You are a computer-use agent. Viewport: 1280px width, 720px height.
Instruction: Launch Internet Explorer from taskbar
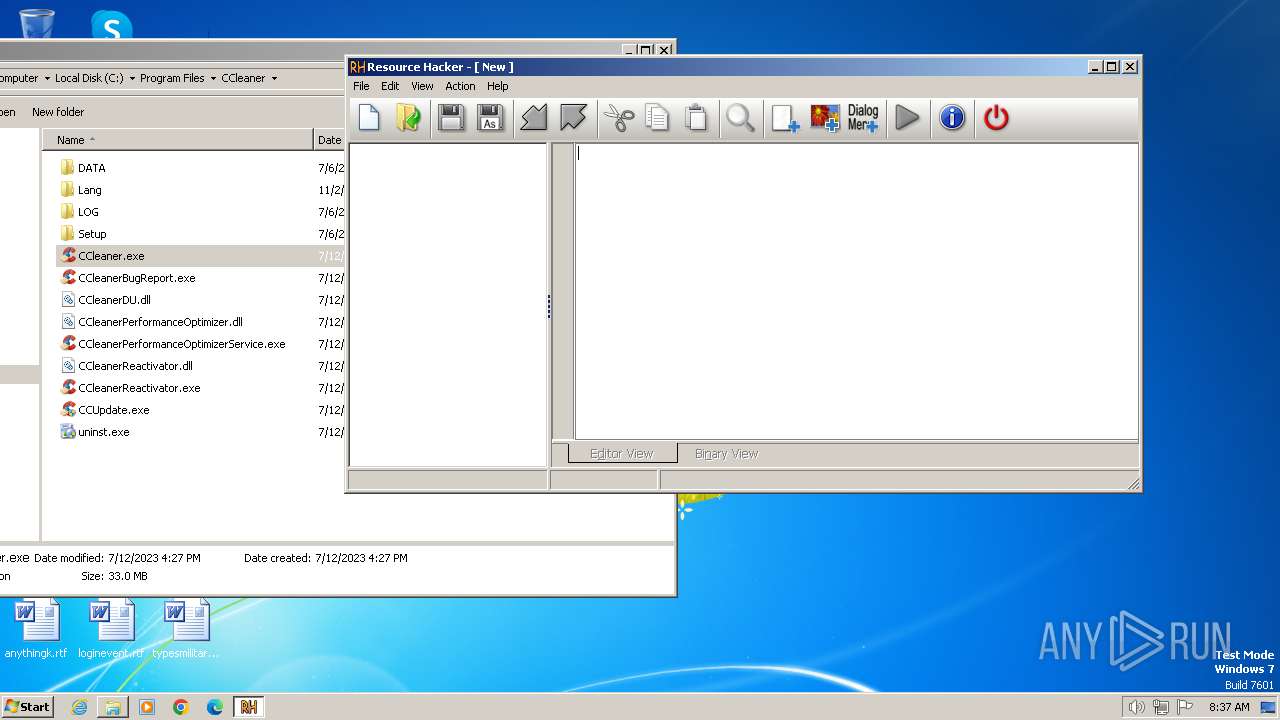coord(79,707)
